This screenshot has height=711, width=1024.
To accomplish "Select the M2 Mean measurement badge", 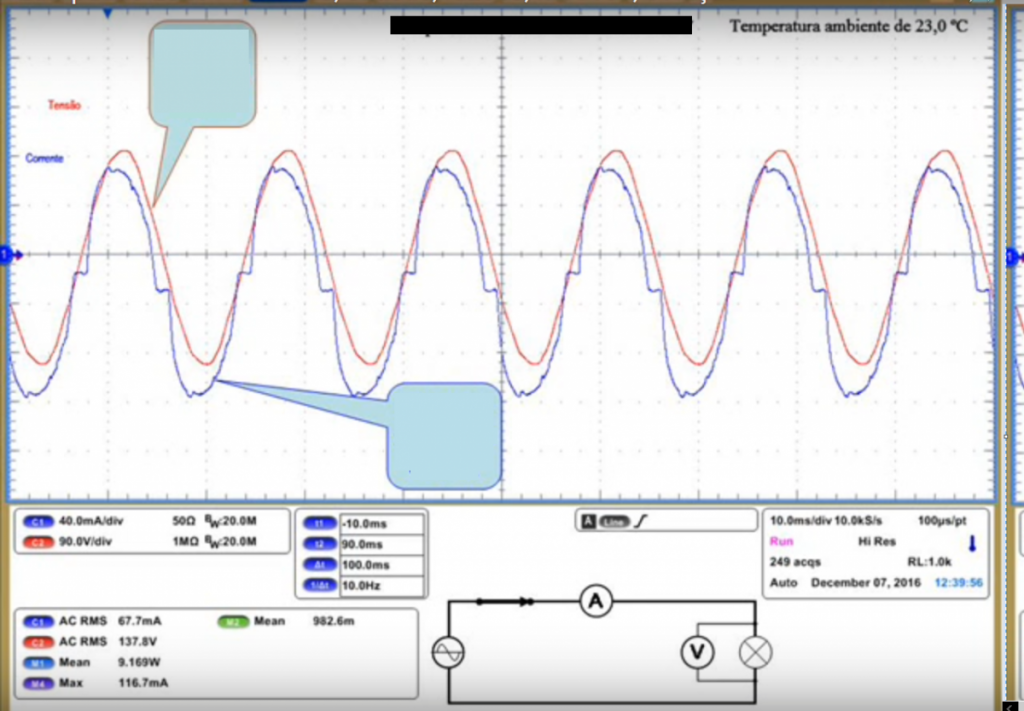I will click(x=232, y=621).
